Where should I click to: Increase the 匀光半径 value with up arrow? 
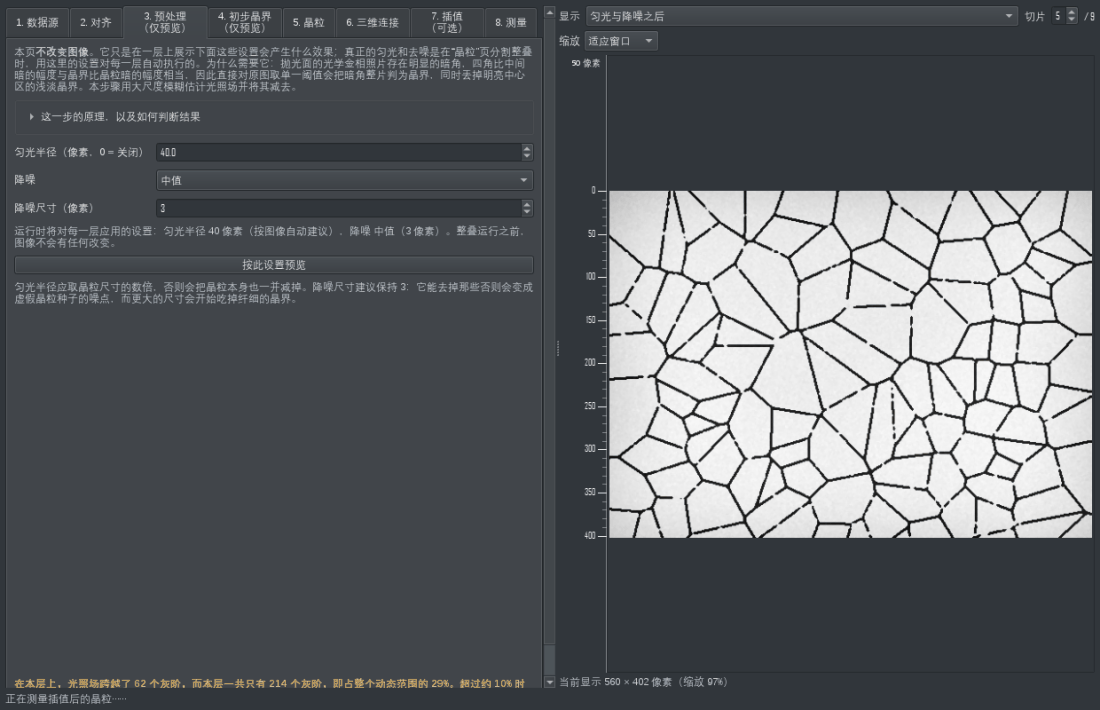coord(527,148)
